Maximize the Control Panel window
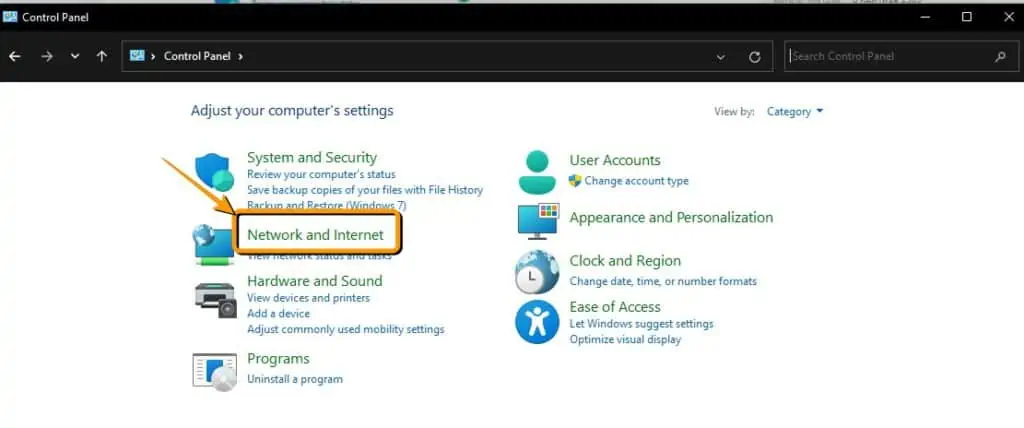The width and height of the screenshot is (1024, 428). click(x=967, y=17)
